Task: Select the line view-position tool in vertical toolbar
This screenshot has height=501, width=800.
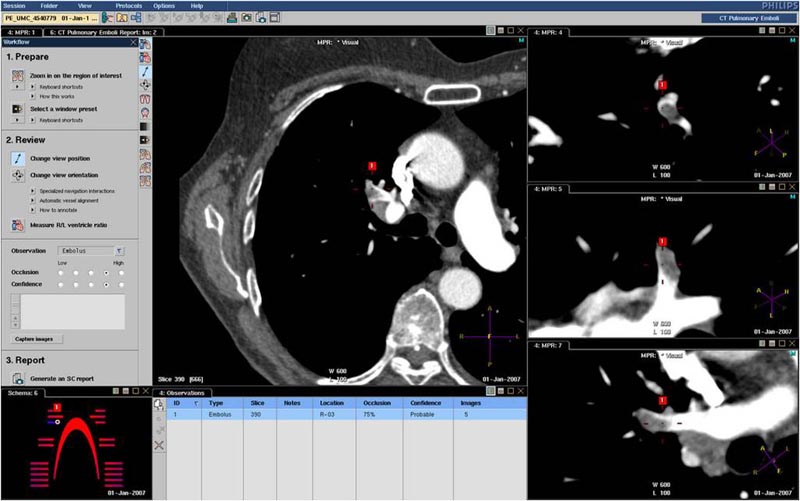Action: (x=145, y=71)
